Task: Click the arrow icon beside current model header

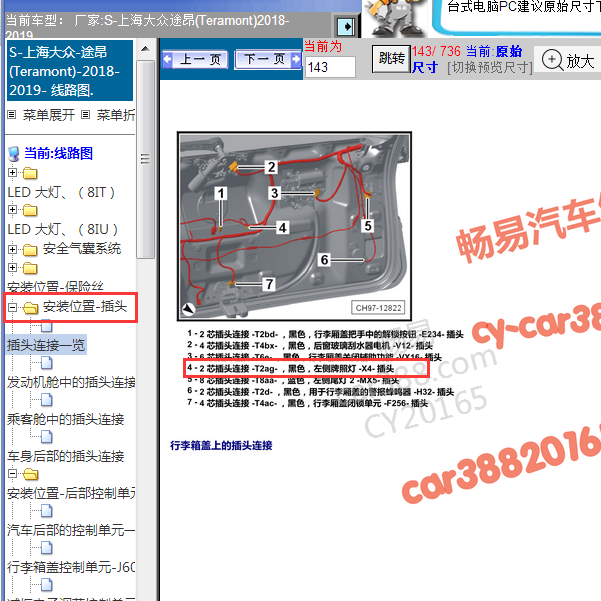Action: pos(347,27)
